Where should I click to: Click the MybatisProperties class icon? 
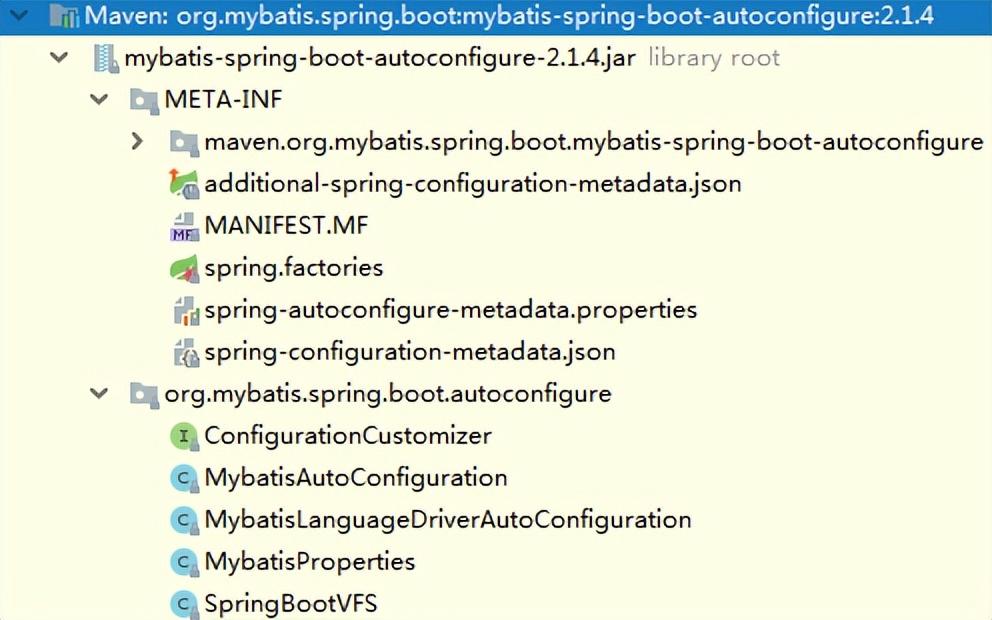[x=185, y=562]
